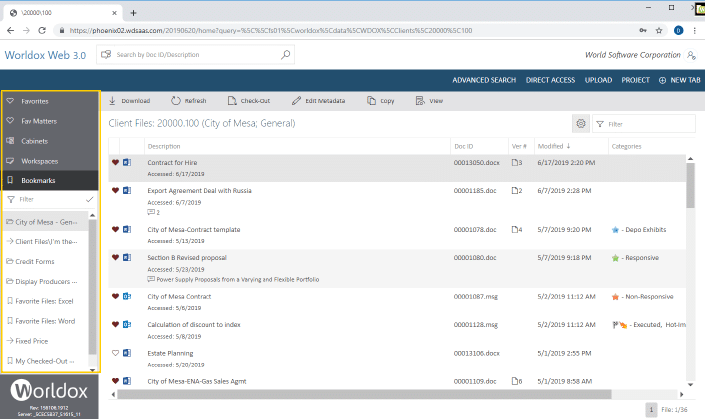
Task: Toggle favorite heart for City of Mesa-Contract template
Action: point(116,229)
